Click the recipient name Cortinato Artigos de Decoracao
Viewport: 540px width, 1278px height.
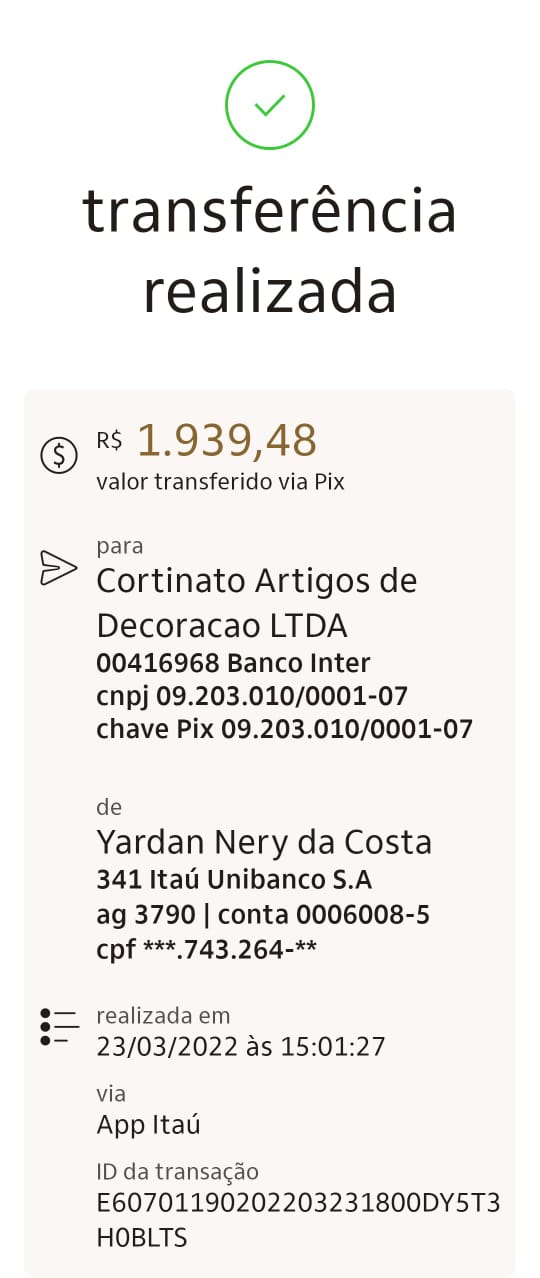[x=257, y=603]
